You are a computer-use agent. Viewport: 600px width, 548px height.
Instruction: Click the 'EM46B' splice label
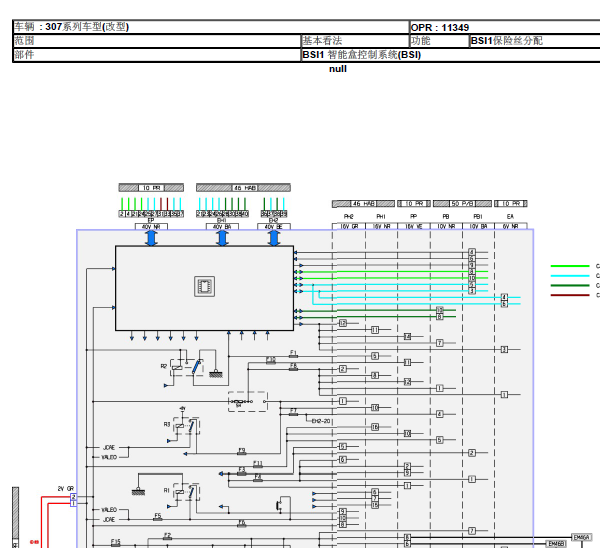(556, 544)
